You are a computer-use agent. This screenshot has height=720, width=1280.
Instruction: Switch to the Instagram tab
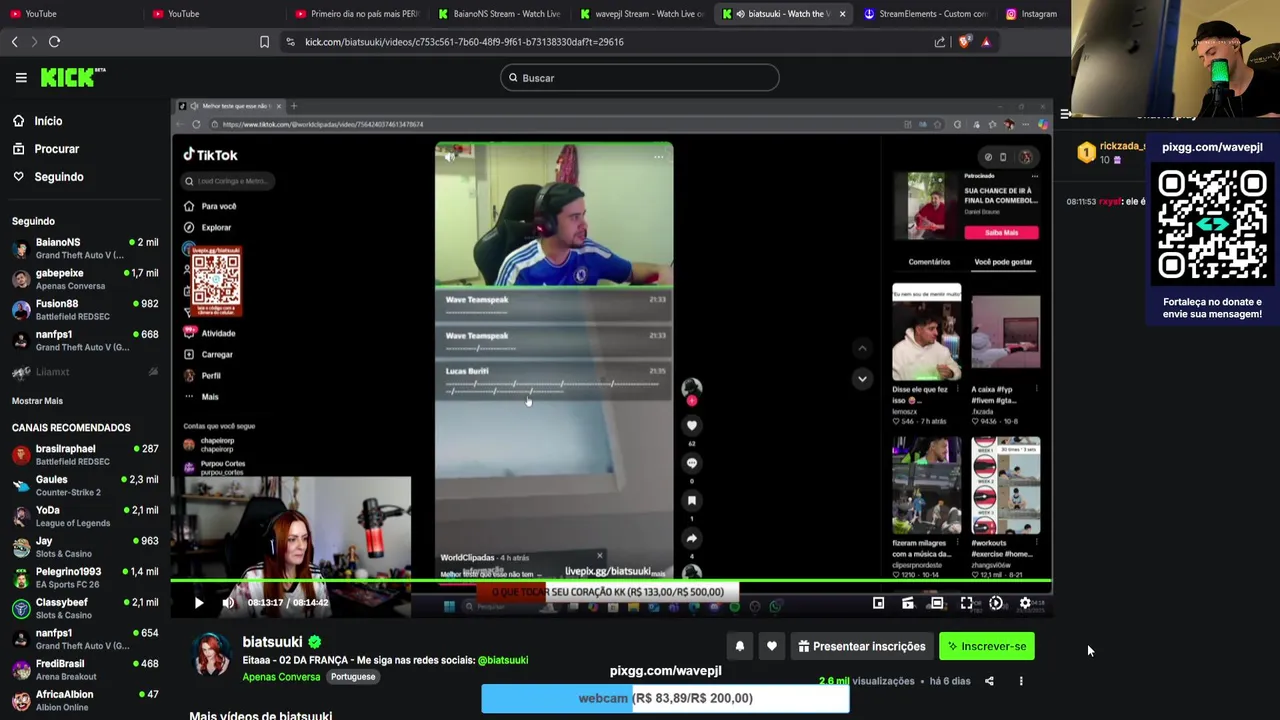click(1031, 14)
